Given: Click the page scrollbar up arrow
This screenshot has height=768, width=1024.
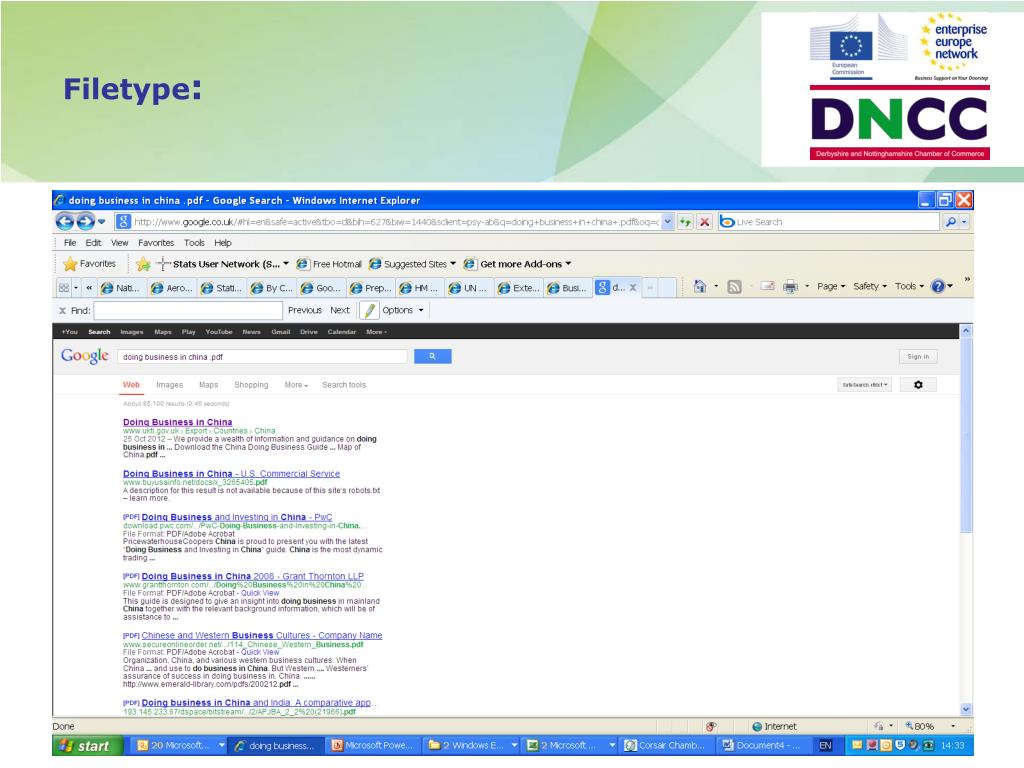Looking at the screenshot, I should 966,331.
